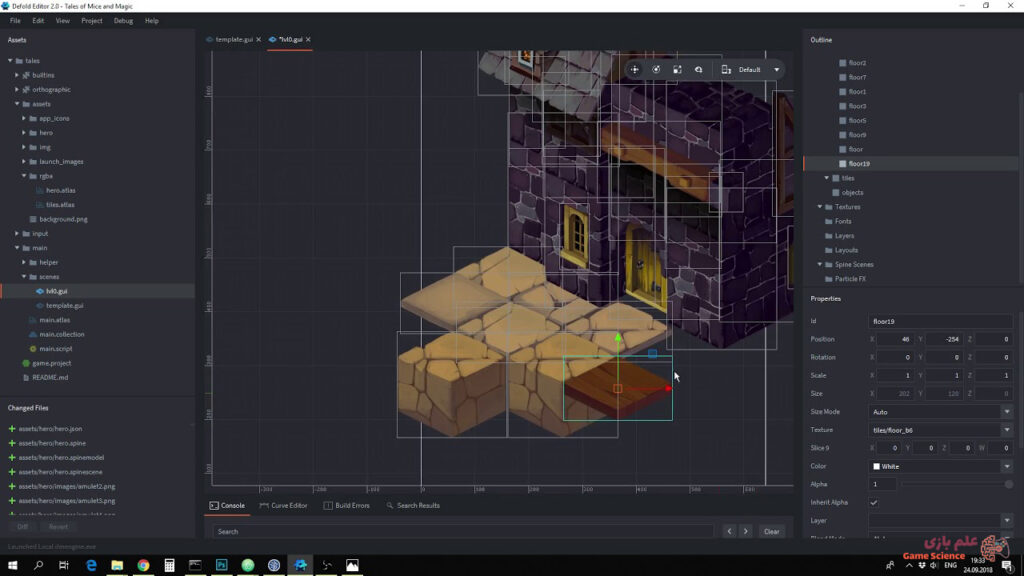The height and width of the screenshot is (576, 1024).
Task: Select tiles.atlas in the asset tree
Action: coord(60,204)
